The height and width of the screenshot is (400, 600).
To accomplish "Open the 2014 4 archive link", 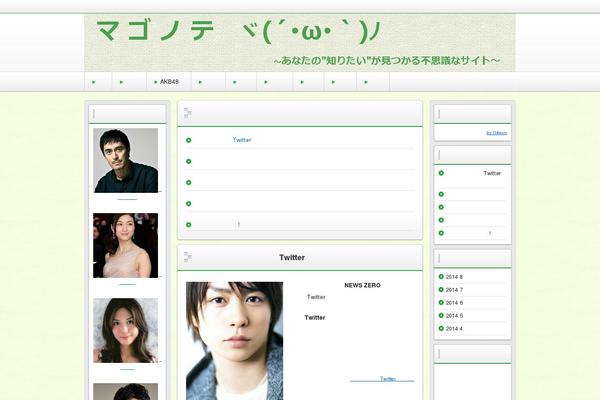I will click(x=454, y=329).
